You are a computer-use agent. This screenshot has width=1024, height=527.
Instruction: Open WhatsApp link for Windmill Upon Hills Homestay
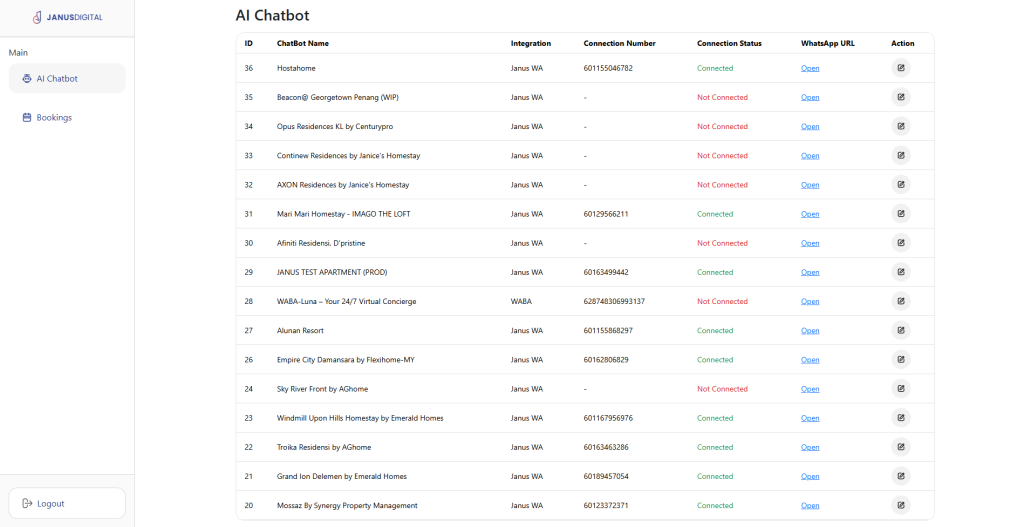click(810, 419)
